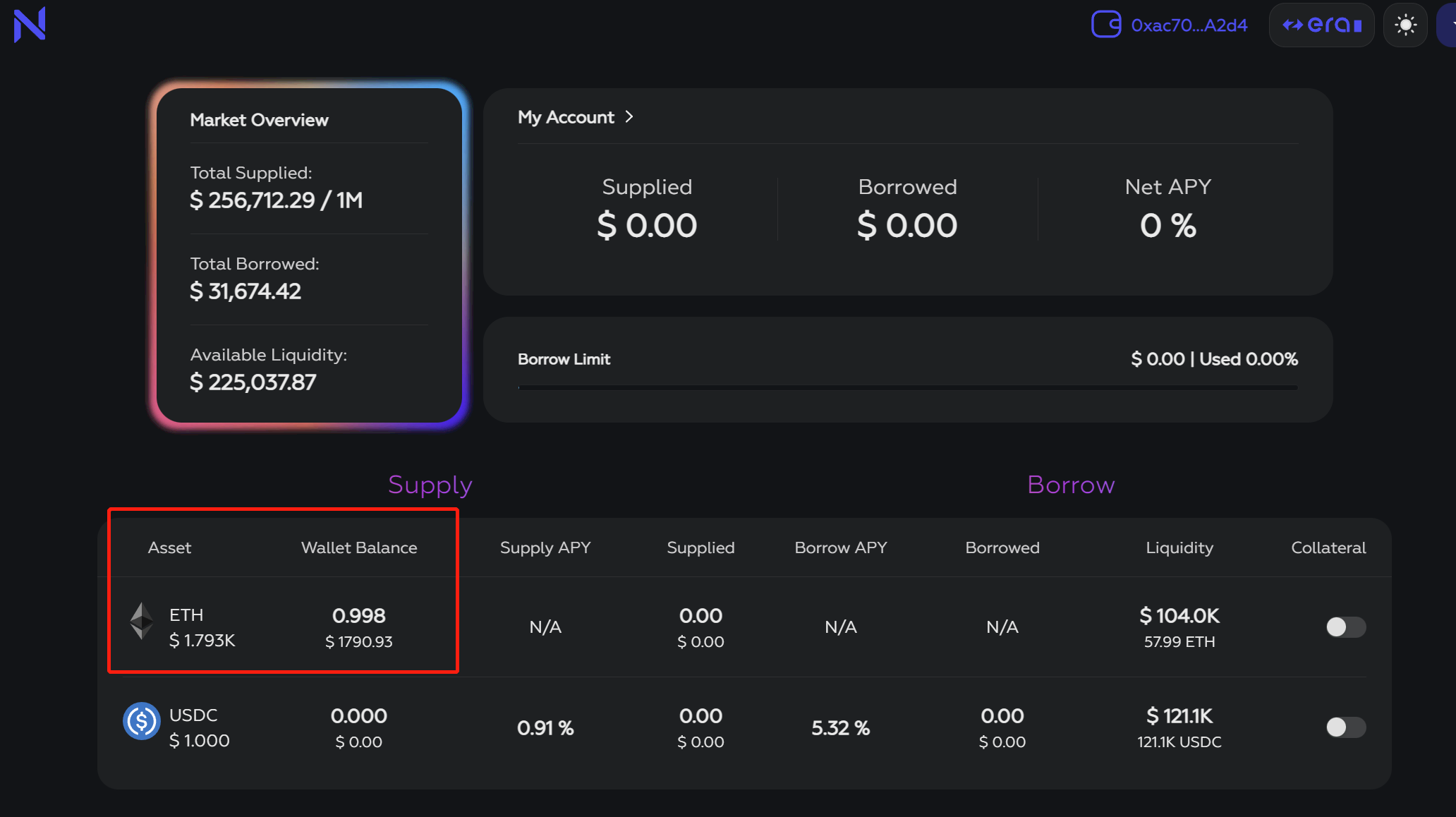Open wallet address 0xac70...A2d4
The image size is (1456, 817).
[x=1189, y=25]
